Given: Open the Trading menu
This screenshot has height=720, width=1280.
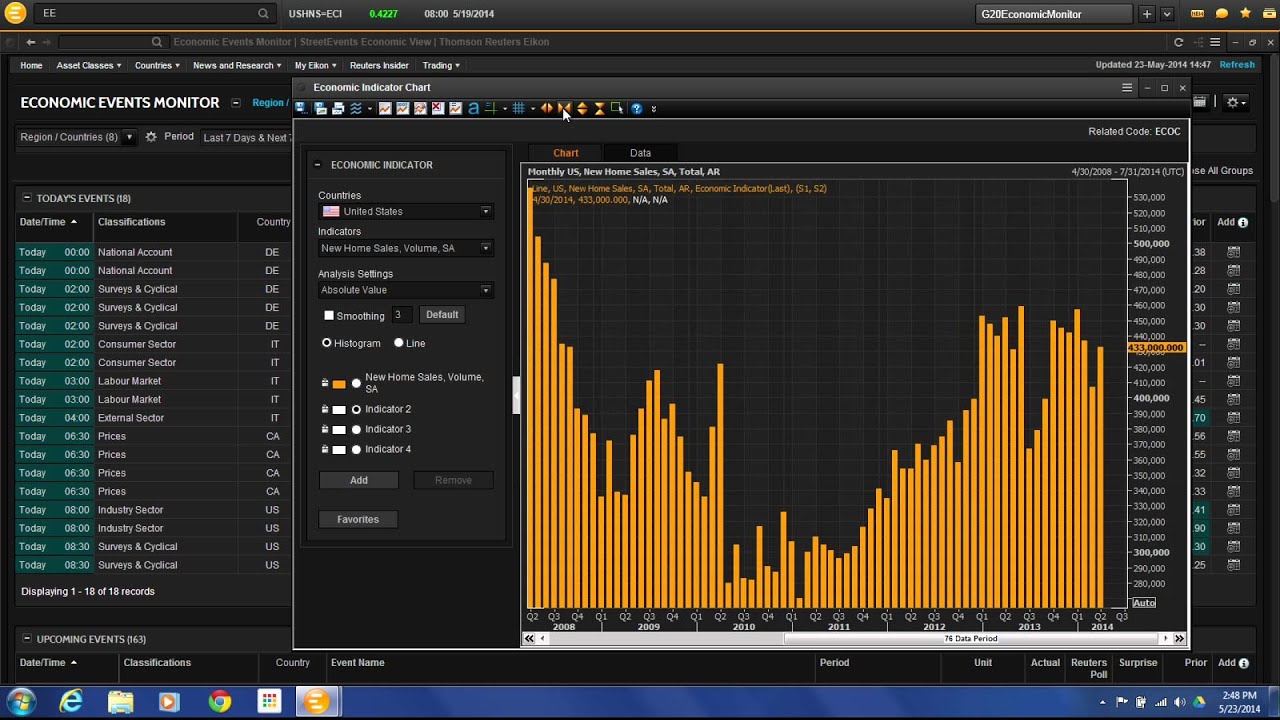Looking at the screenshot, I should [x=441, y=65].
